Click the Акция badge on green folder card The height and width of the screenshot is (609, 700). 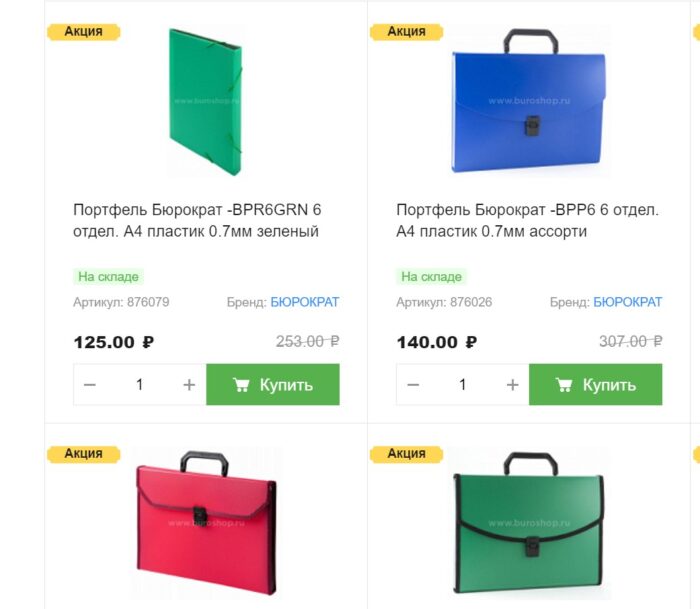click(83, 32)
